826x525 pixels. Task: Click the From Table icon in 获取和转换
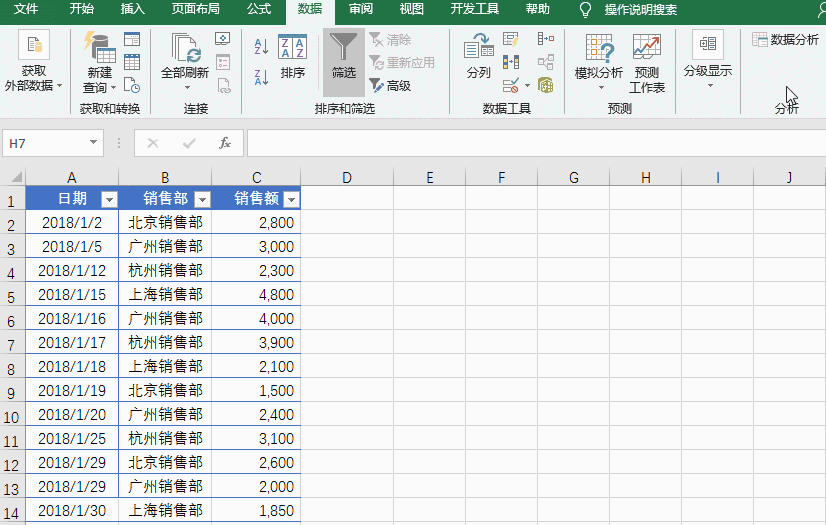(132, 62)
